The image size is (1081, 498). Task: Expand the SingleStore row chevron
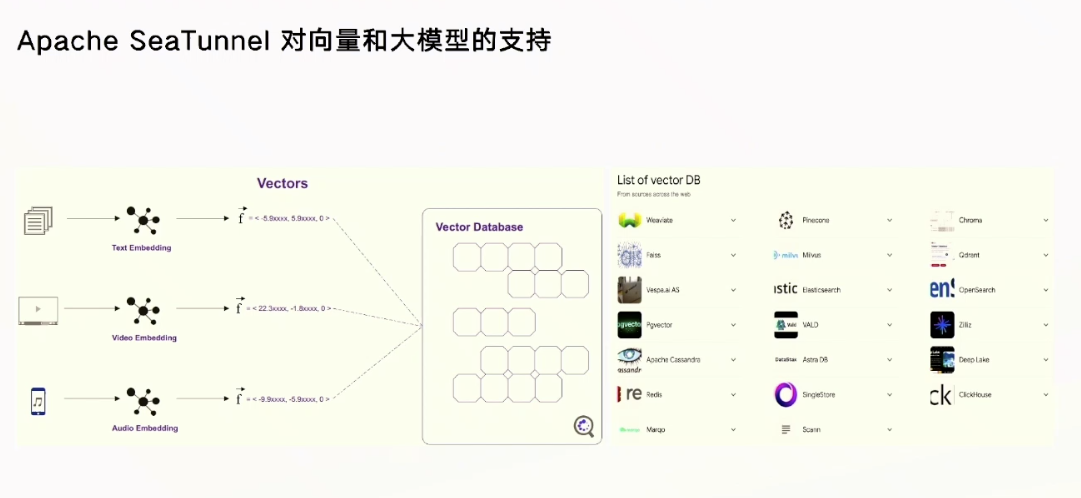(x=889, y=395)
